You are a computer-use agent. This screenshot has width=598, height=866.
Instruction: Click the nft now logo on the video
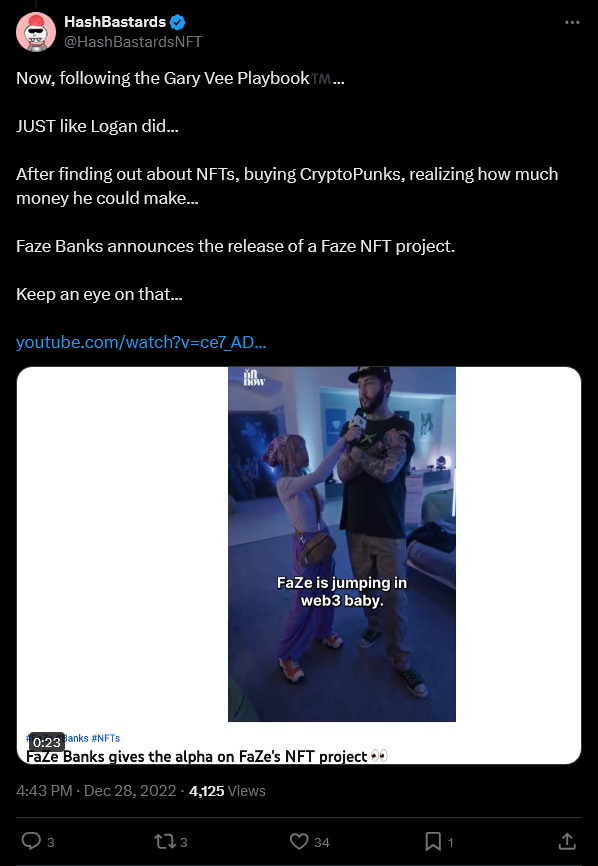click(x=255, y=377)
